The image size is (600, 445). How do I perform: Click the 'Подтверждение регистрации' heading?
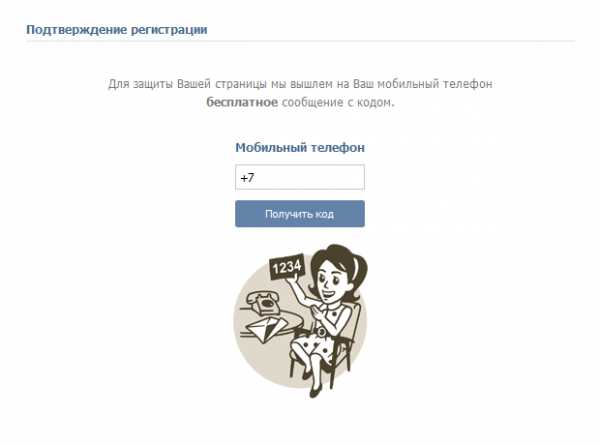[x=117, y=30]
